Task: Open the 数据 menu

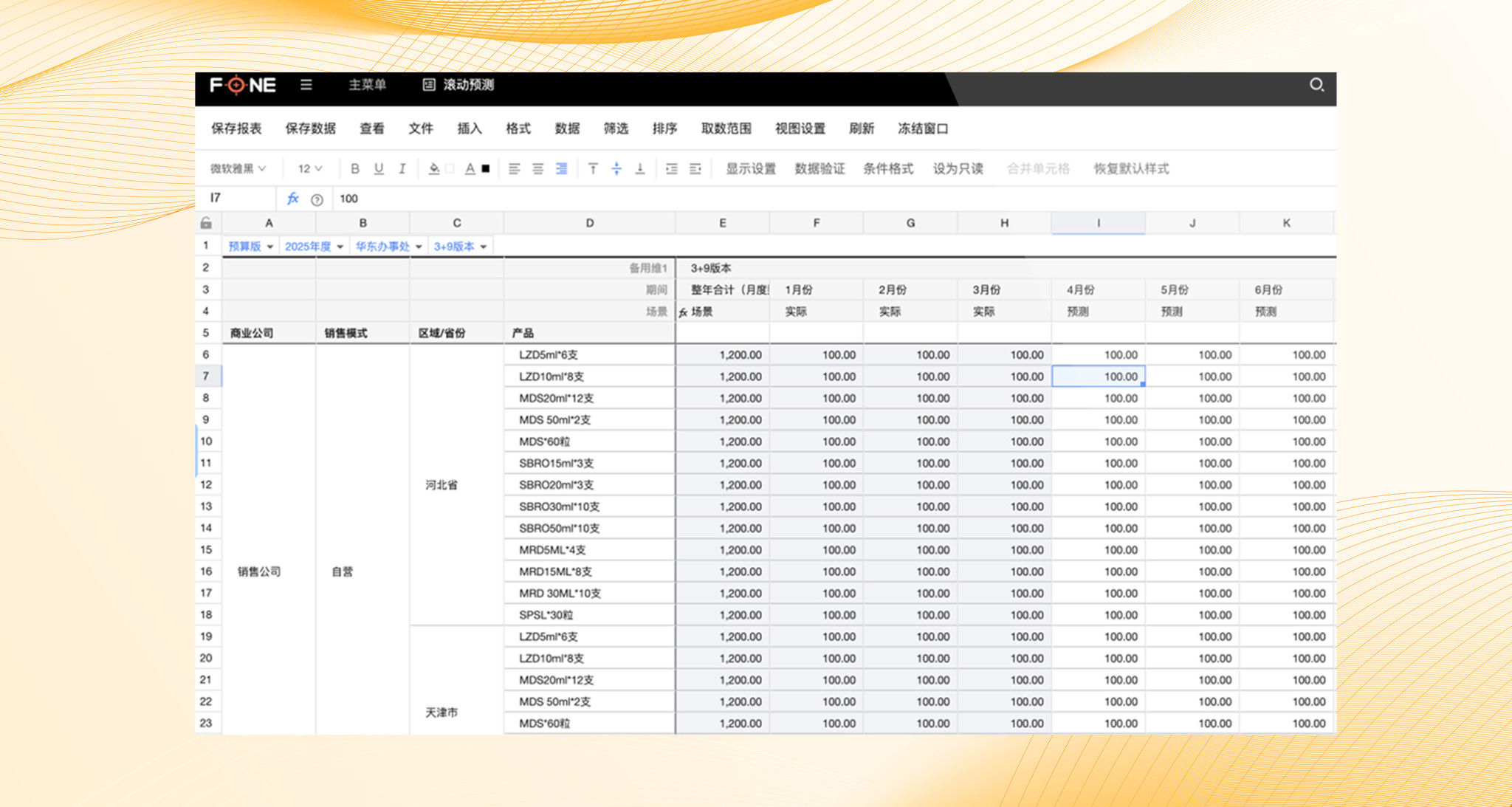Action: pos(567,128)
